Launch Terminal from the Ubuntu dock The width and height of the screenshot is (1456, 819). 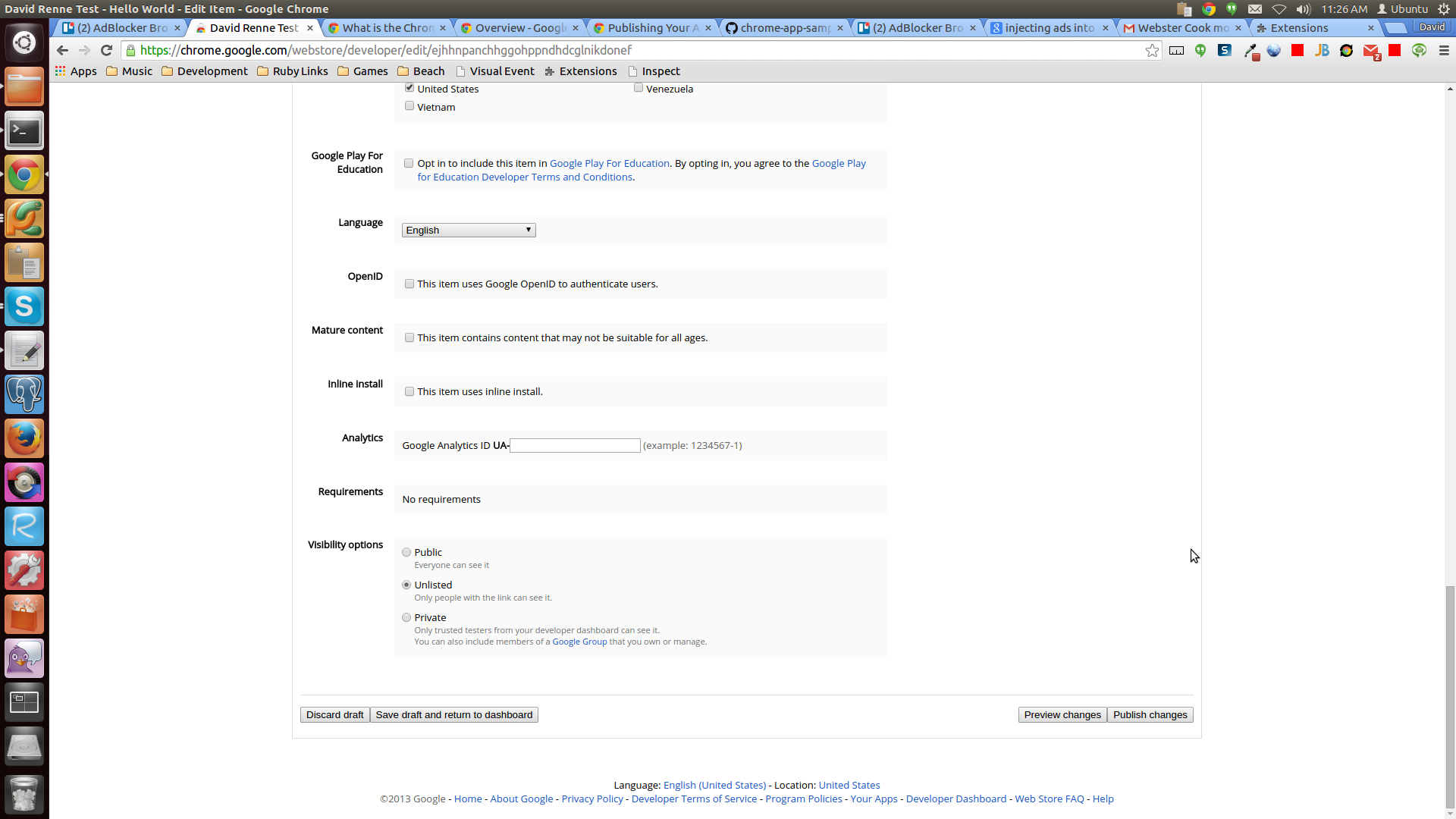24,131
